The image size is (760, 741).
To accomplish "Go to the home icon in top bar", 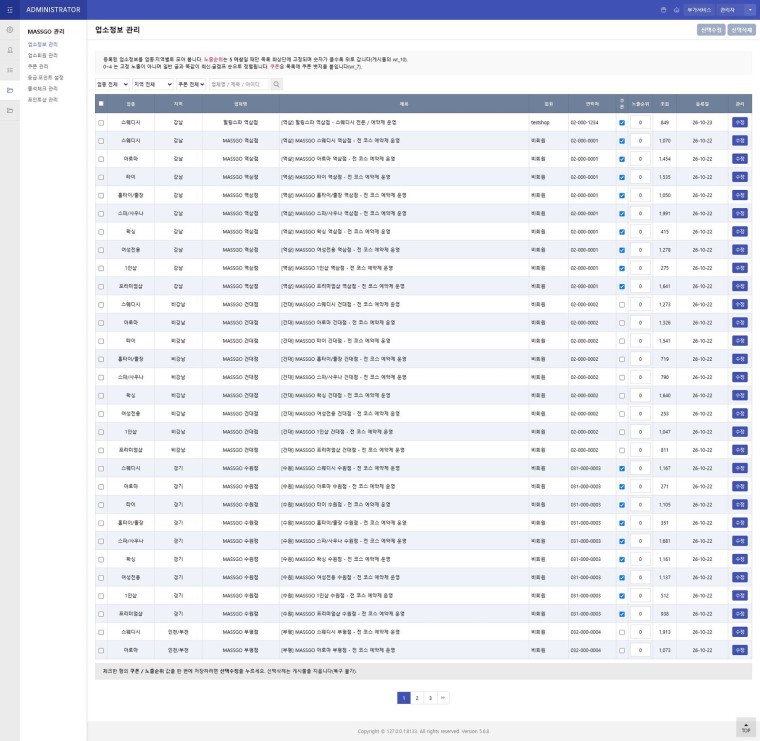I will 676,10.
